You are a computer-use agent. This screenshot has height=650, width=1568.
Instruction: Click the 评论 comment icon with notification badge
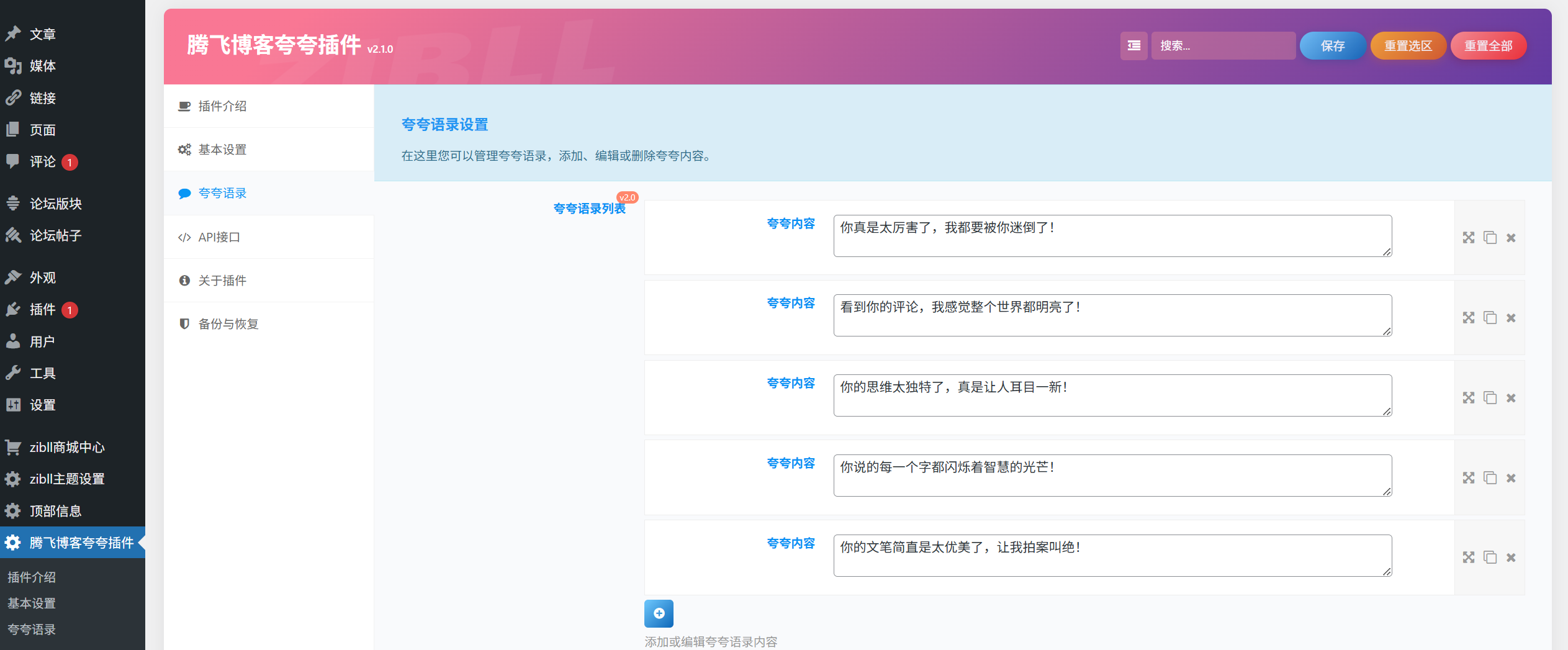pyautogui.click(x=14, y=161)
